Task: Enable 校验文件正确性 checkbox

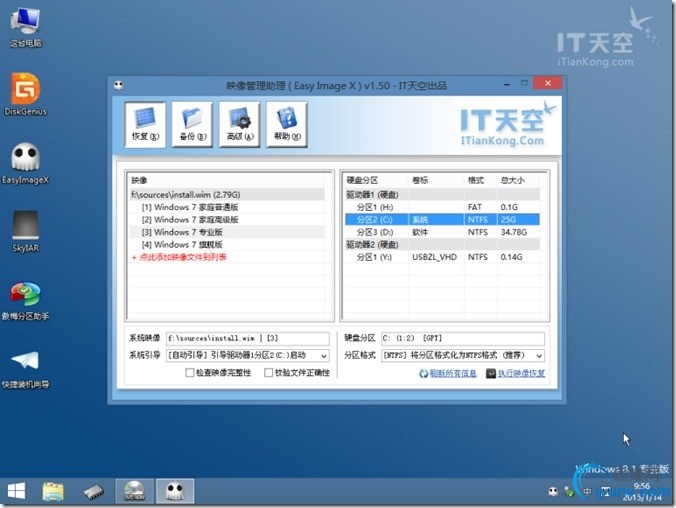Action: point(269,373)
